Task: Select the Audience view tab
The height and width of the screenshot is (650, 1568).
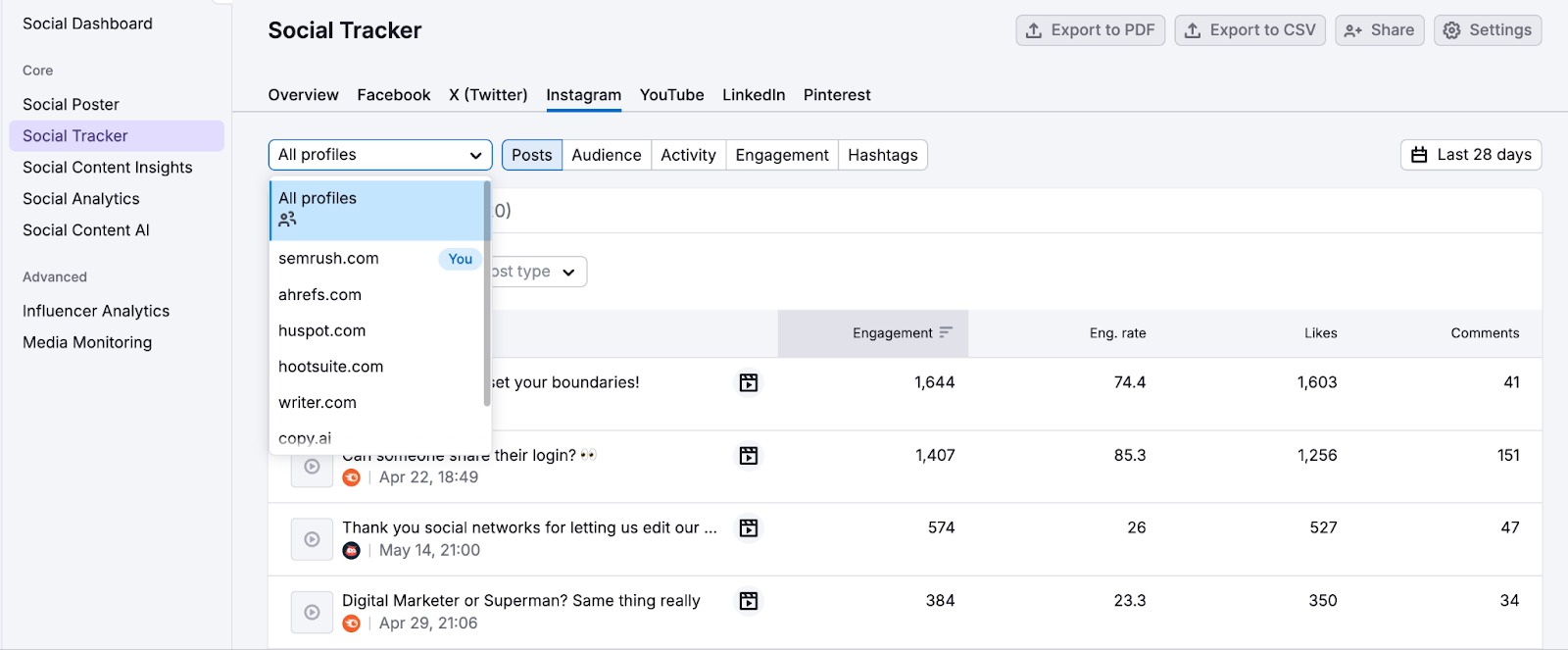Action: tap(607, 155)
